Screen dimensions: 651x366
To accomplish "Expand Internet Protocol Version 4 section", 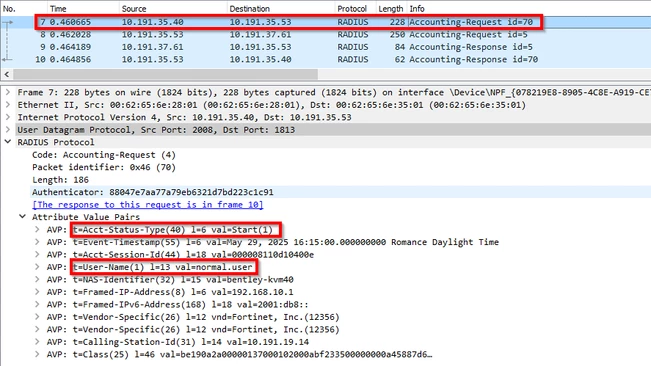I will [x=7, y=117].
